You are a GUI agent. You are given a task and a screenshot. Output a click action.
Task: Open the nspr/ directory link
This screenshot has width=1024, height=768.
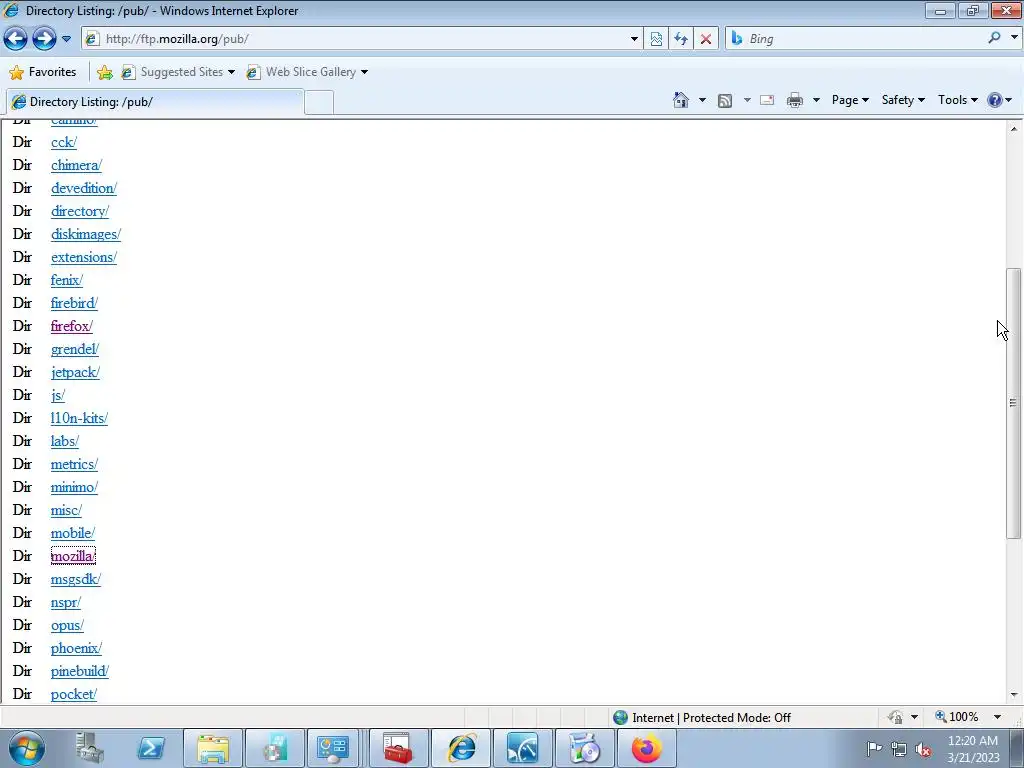pyautogui.click(x=66, y=602)
